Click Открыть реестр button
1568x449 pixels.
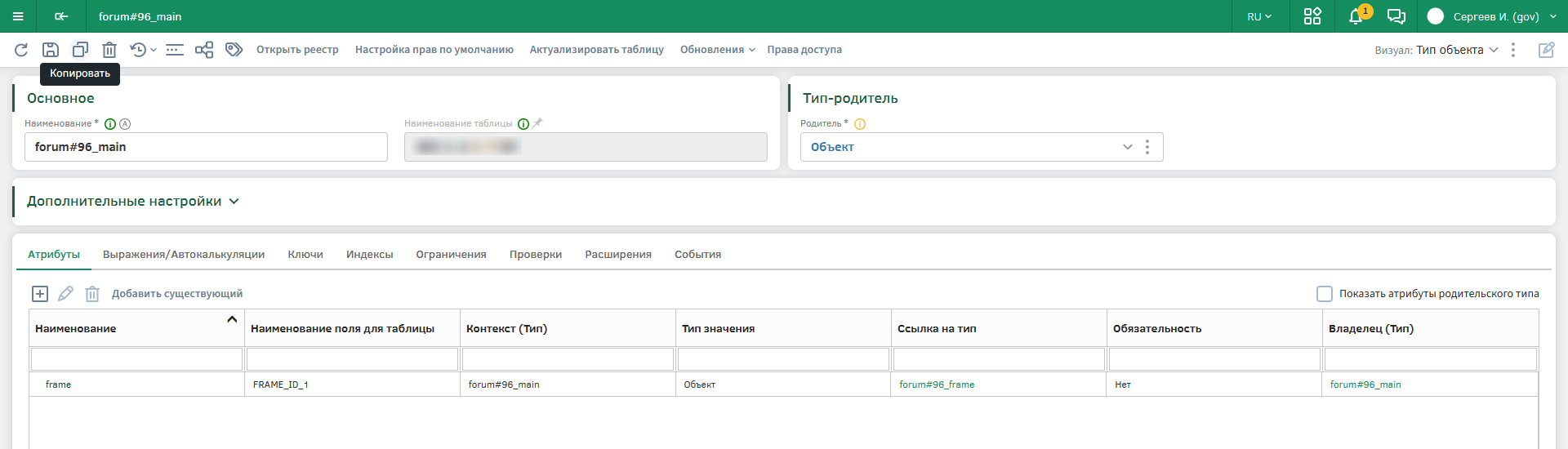[x=297, y=50]
